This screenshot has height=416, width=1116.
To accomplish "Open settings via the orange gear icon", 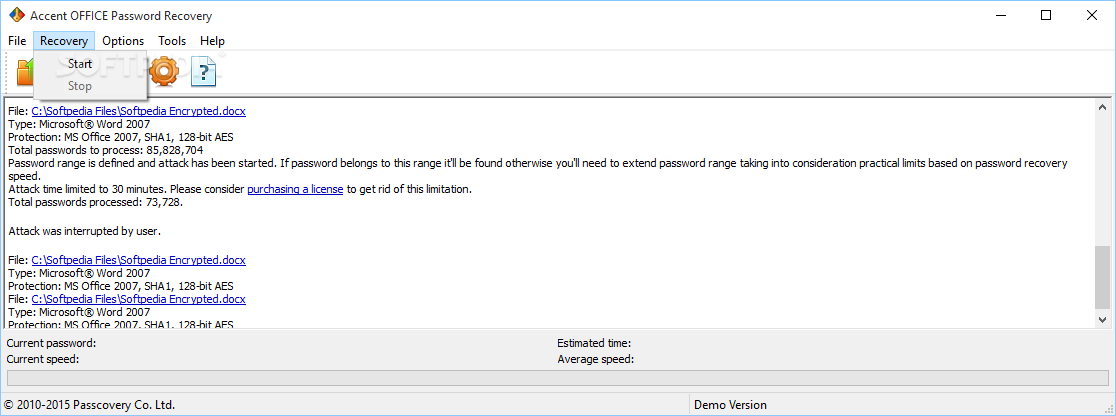I will pyautogui.click(x=163, y=72).
